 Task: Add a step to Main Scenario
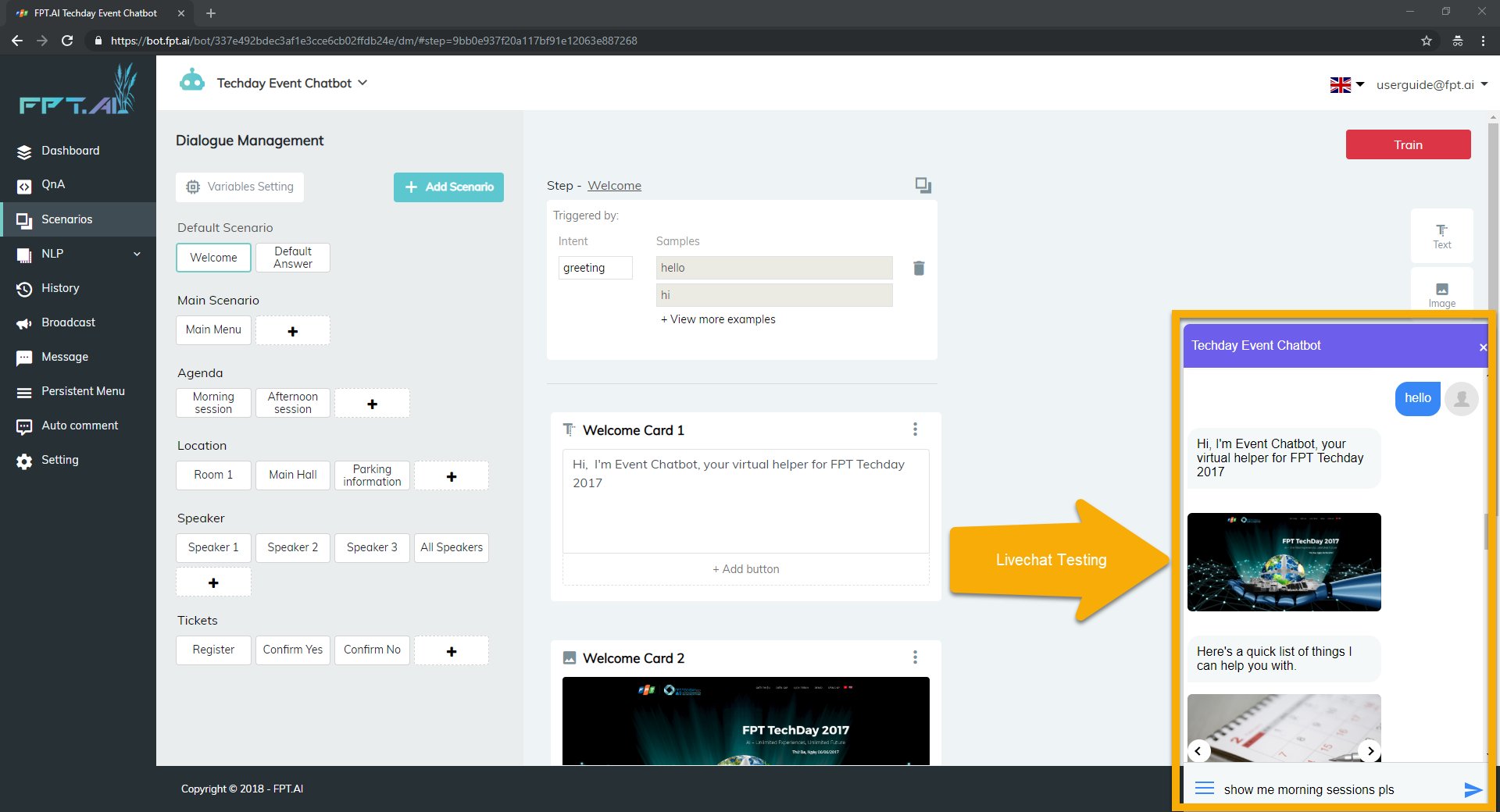pos(293,330)
